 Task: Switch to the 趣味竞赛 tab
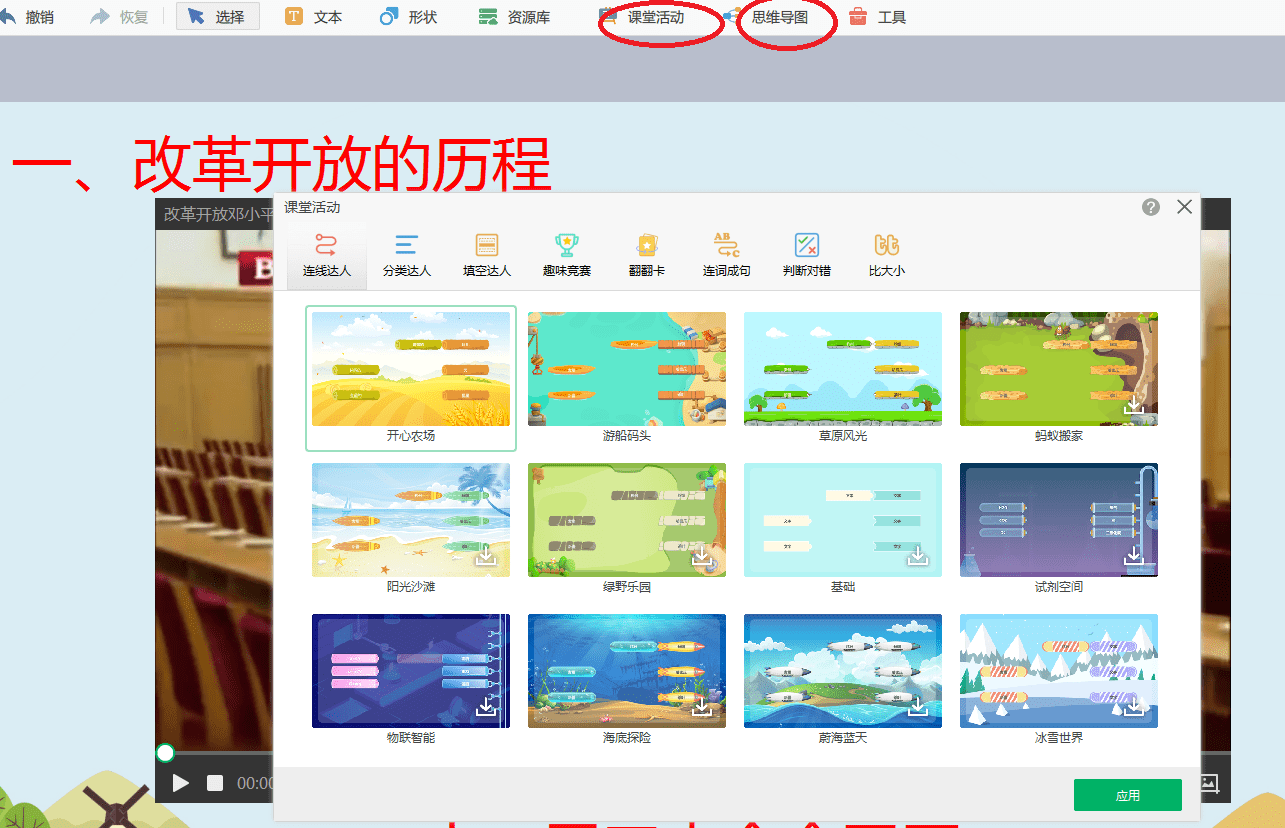pos(567,255)
